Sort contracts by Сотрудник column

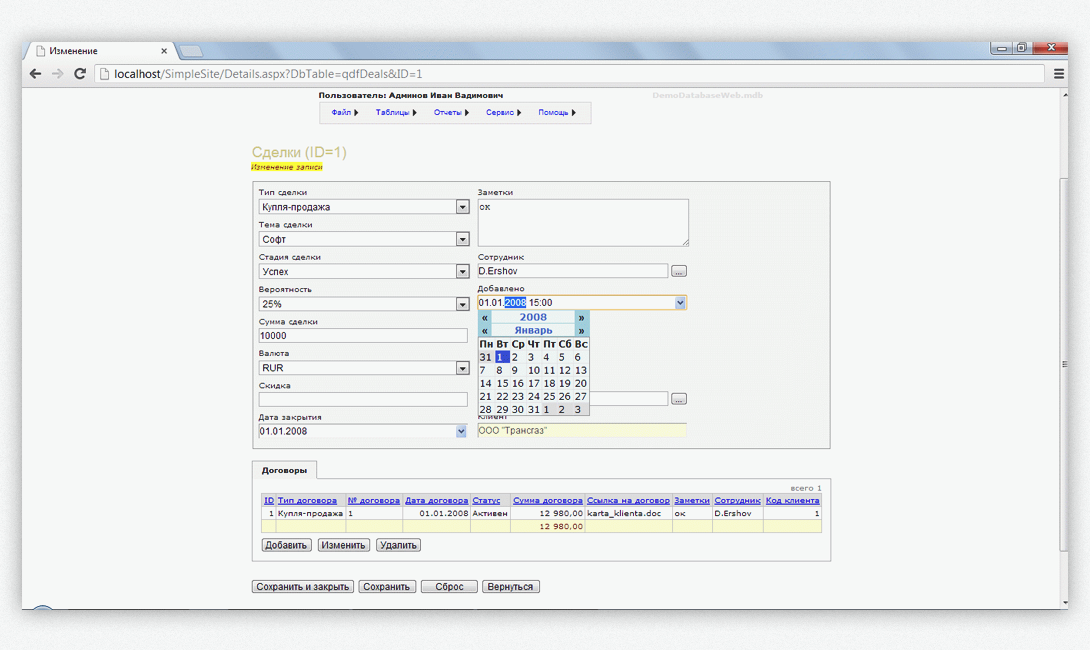click(738, 501)
